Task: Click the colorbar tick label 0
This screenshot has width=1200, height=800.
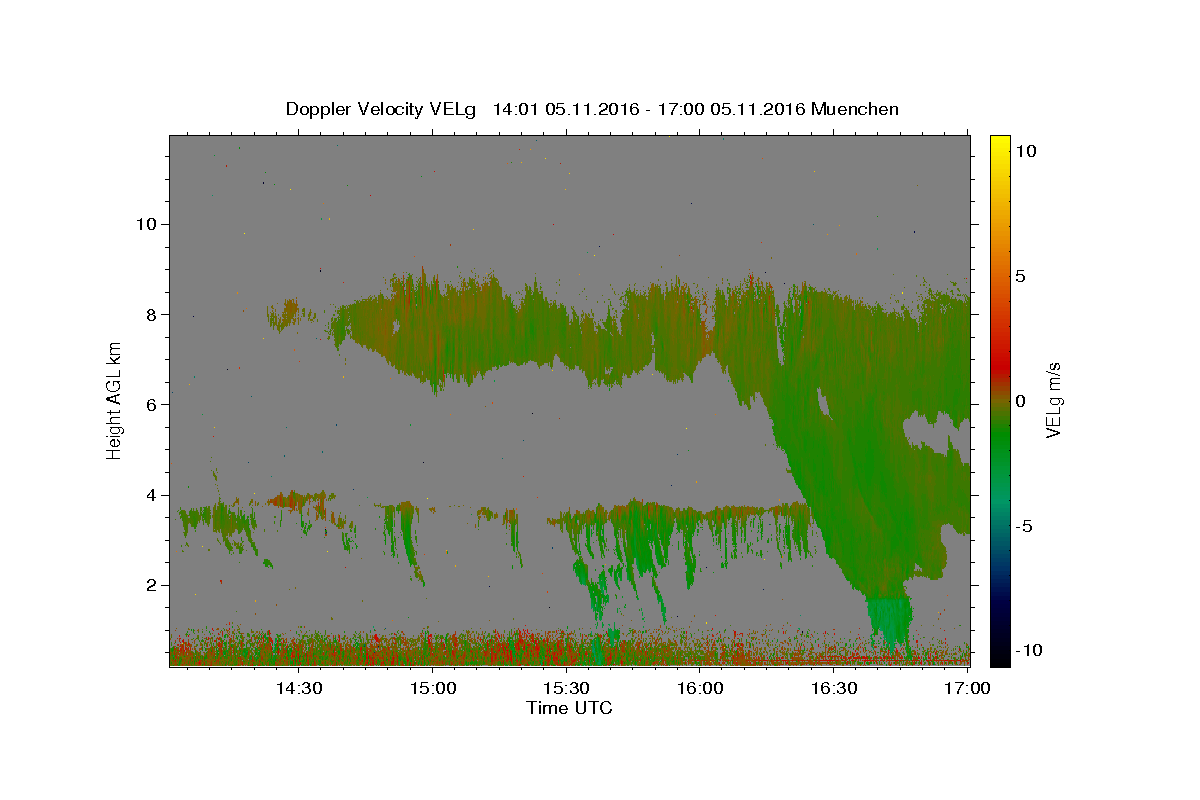Action: (1021, 401)
